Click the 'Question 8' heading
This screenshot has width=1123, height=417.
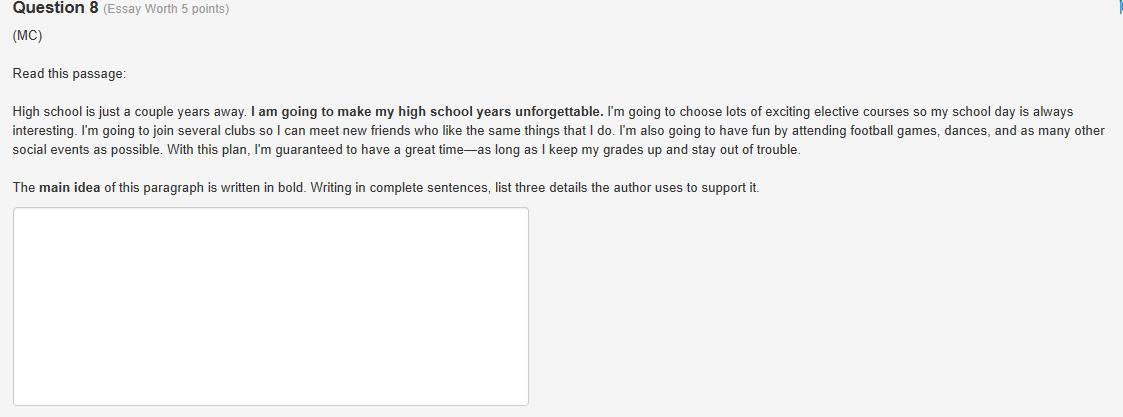click(55, 8)
